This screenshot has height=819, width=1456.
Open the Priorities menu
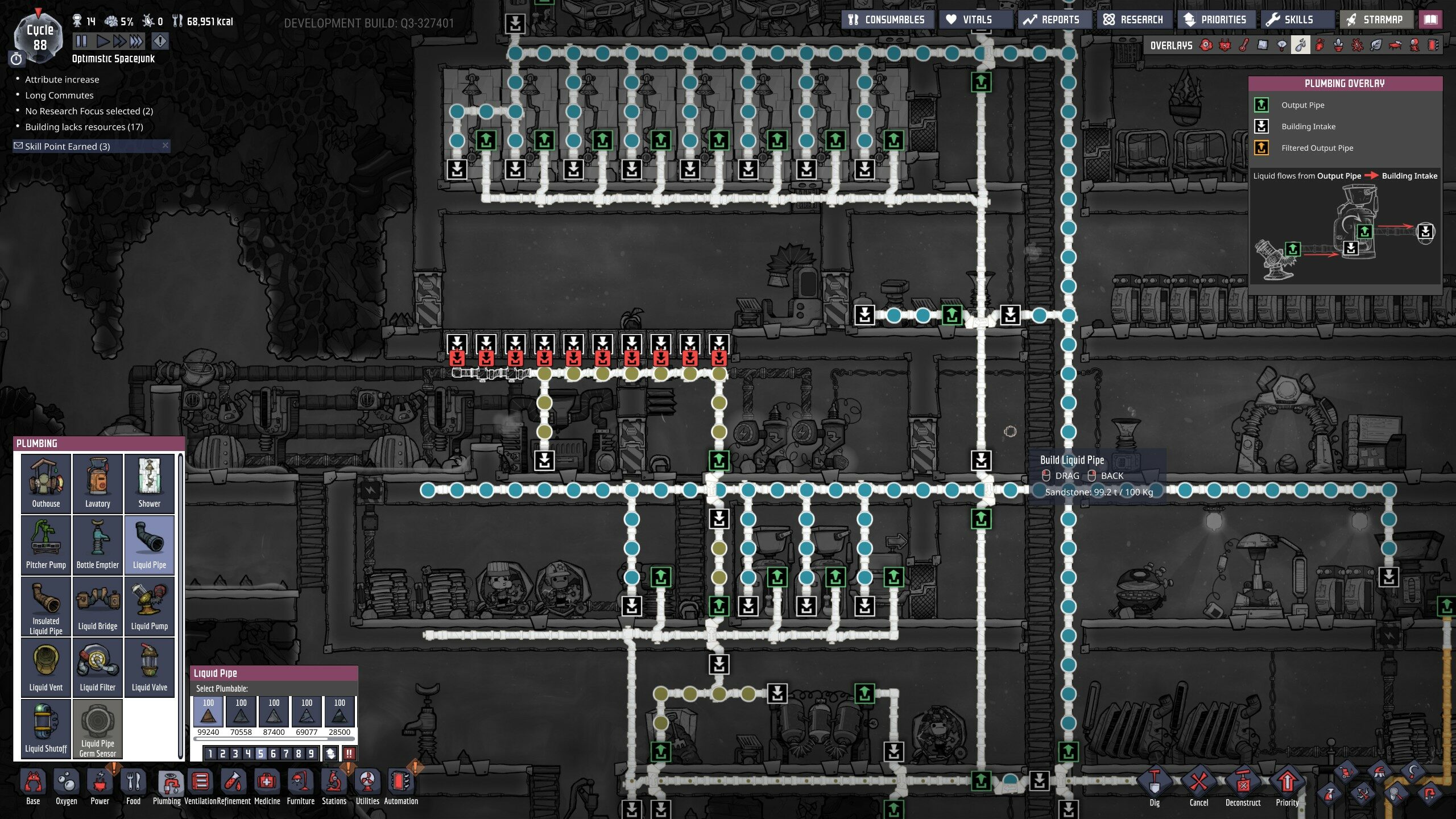[1216, 19]
